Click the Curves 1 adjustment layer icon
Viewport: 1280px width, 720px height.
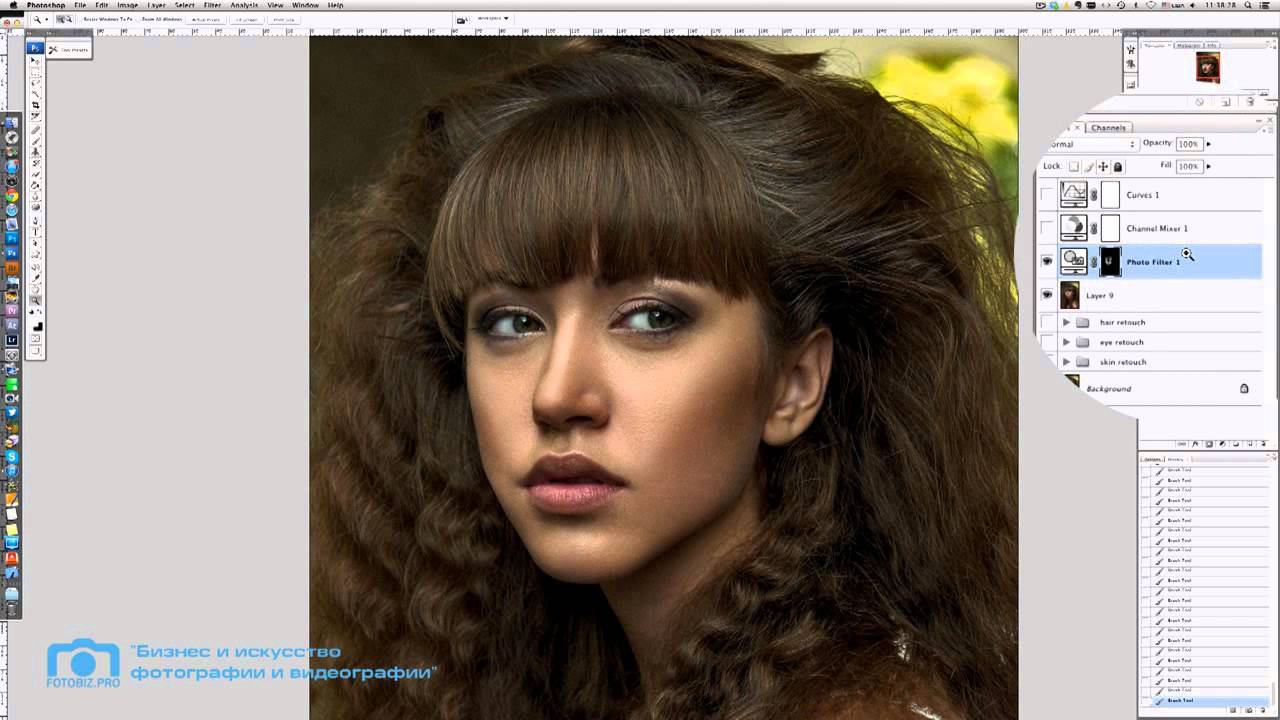(1074, 195)
